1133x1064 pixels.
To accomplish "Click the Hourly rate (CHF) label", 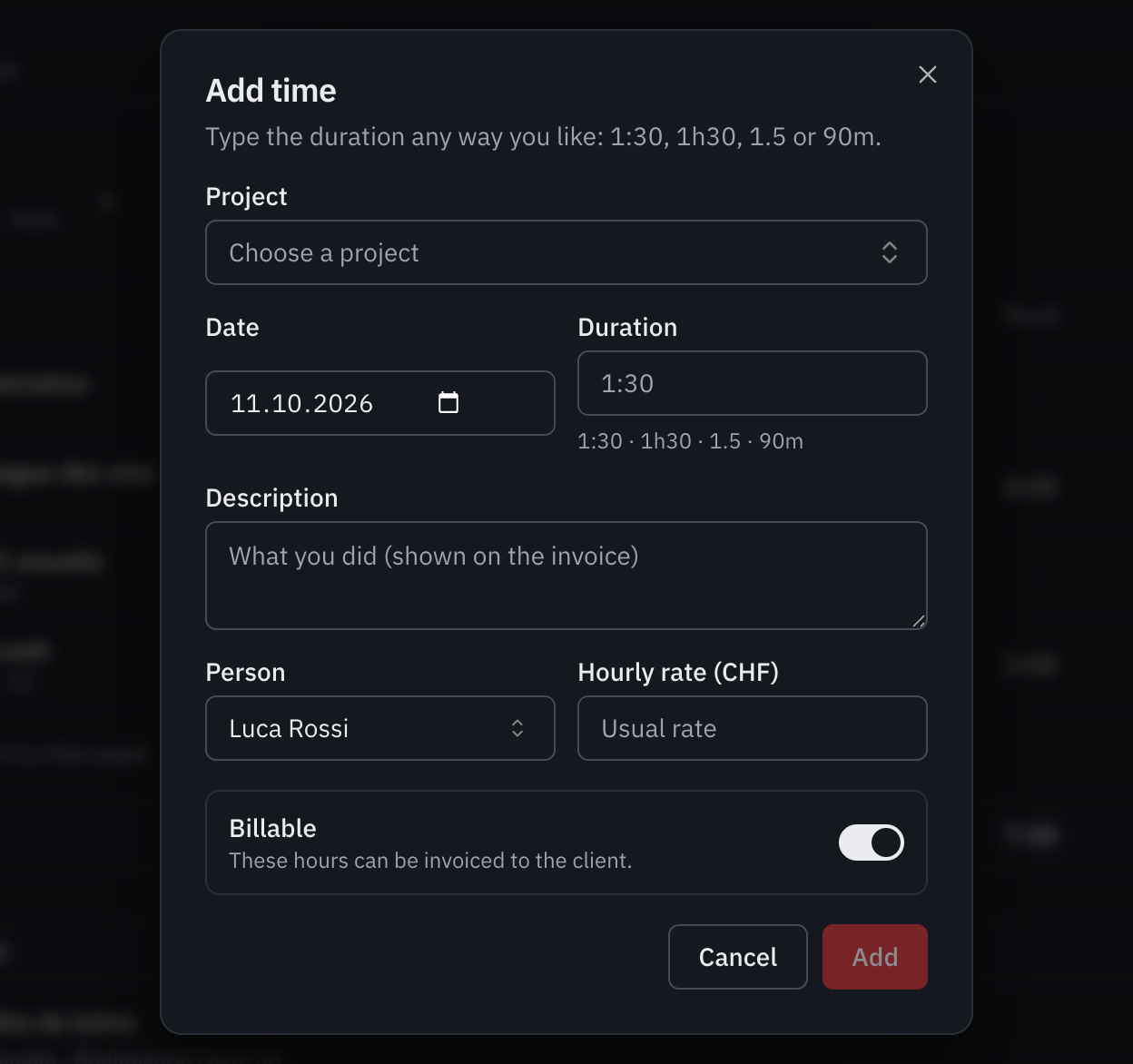I will (678, 673).
